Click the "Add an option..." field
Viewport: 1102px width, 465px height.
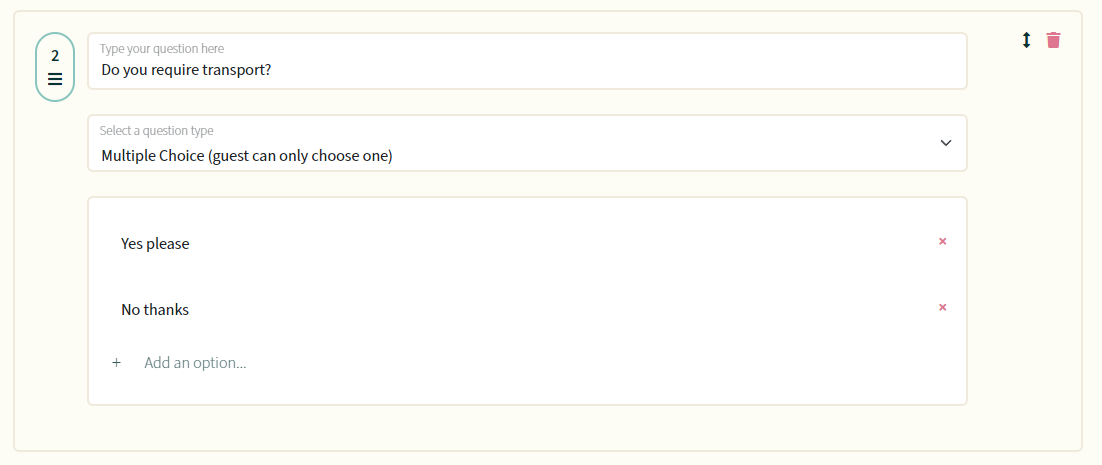195,362
